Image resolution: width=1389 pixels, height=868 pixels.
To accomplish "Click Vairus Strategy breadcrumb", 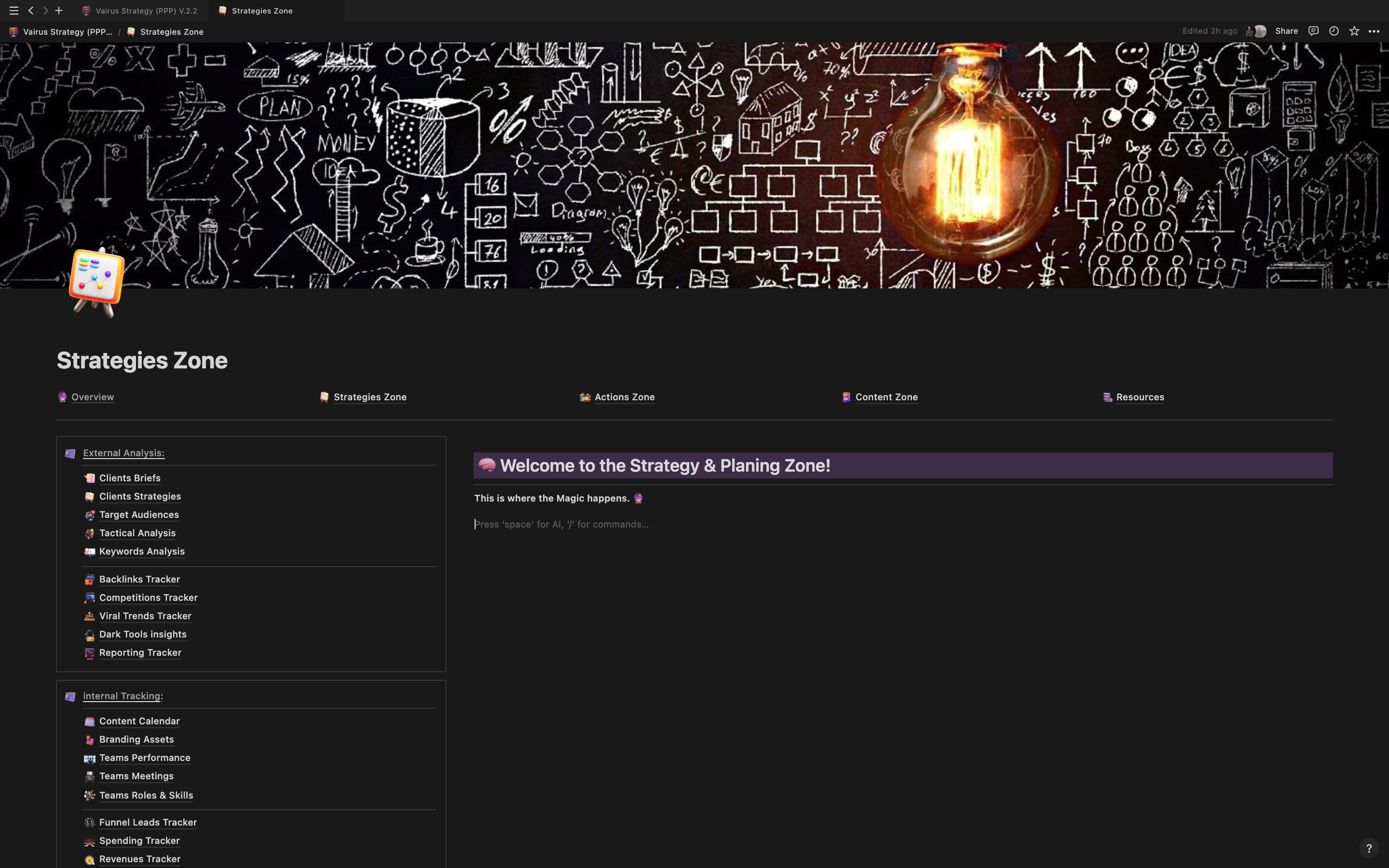I will coord(67,31).
